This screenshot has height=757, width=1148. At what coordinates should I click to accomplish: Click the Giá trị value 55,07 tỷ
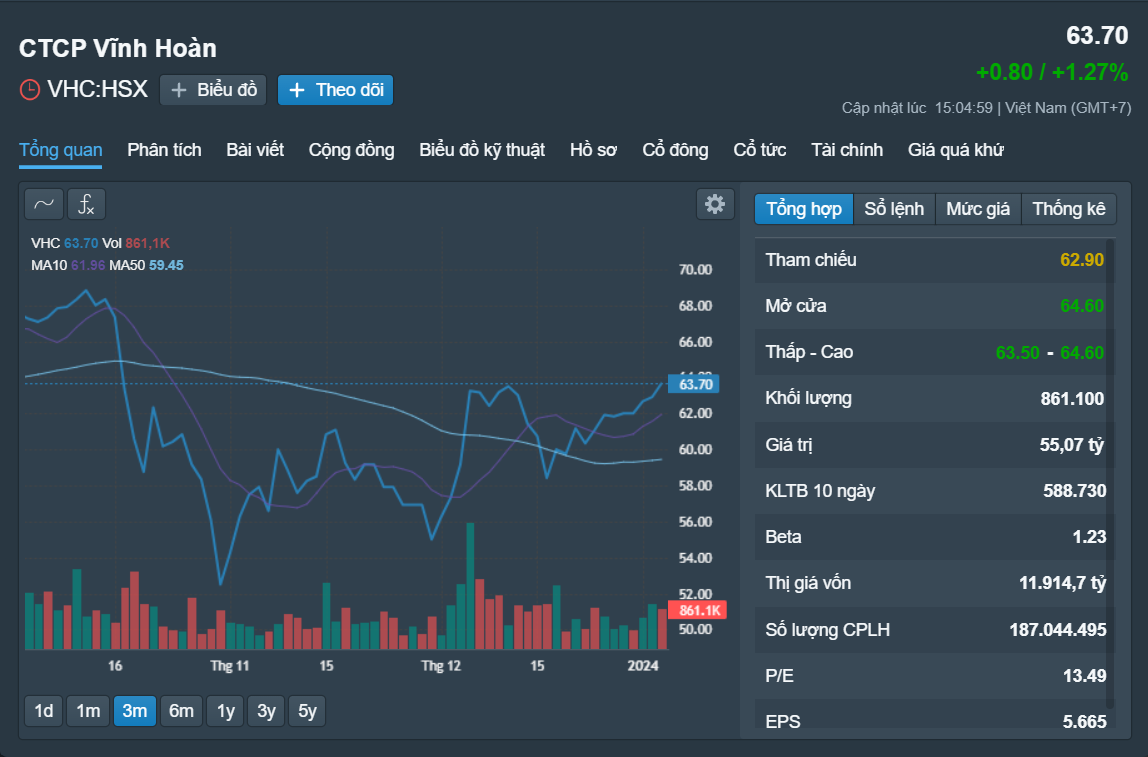[x=1072, y=445]
